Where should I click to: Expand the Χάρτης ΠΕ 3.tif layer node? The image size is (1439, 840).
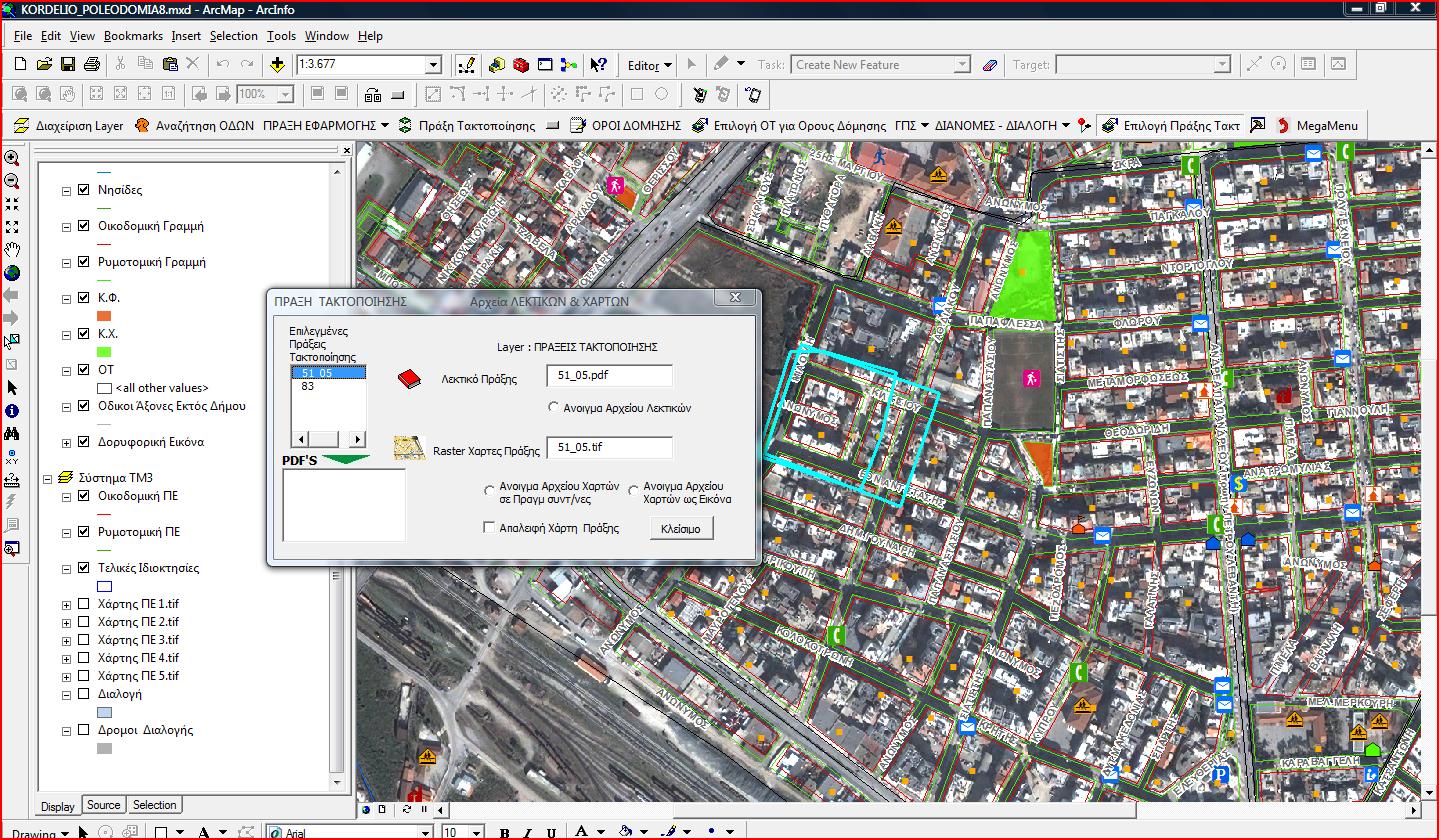tap(67, 640)
